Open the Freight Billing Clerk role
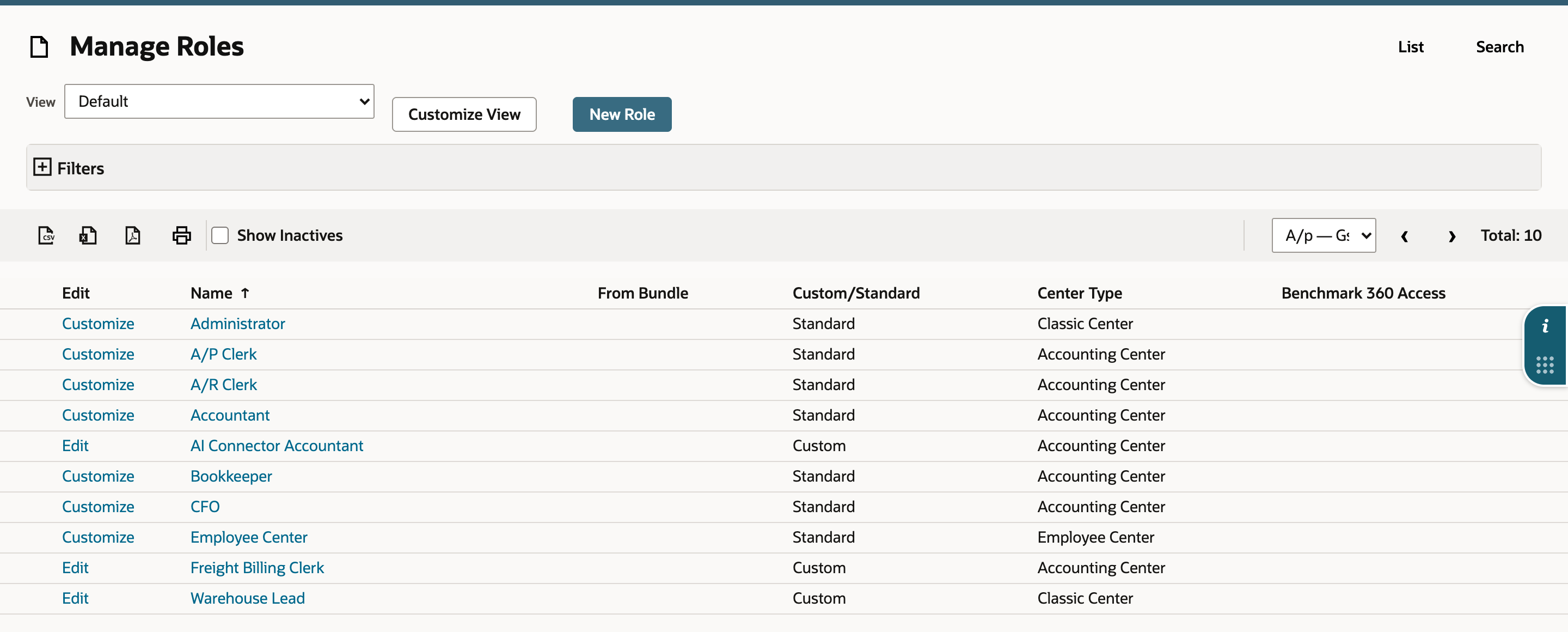The image size is (1568, 632). coord(257,568)
